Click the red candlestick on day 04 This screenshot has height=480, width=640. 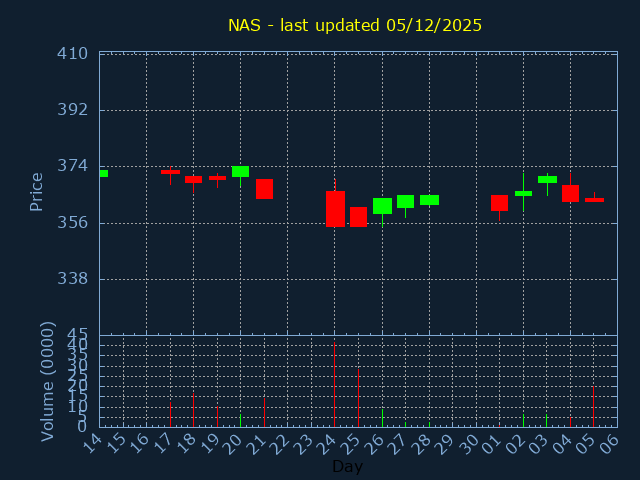[x=570, y=194]
